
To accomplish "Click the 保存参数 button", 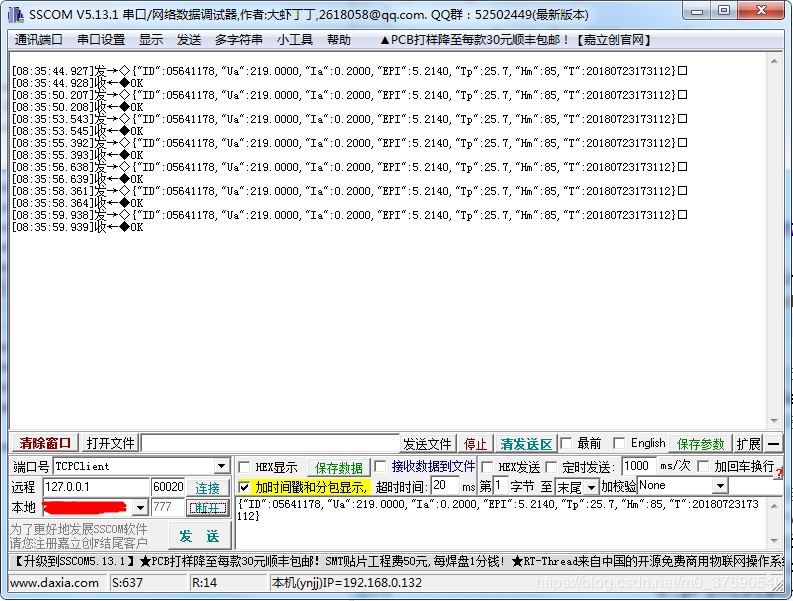I will coord(700,444).
